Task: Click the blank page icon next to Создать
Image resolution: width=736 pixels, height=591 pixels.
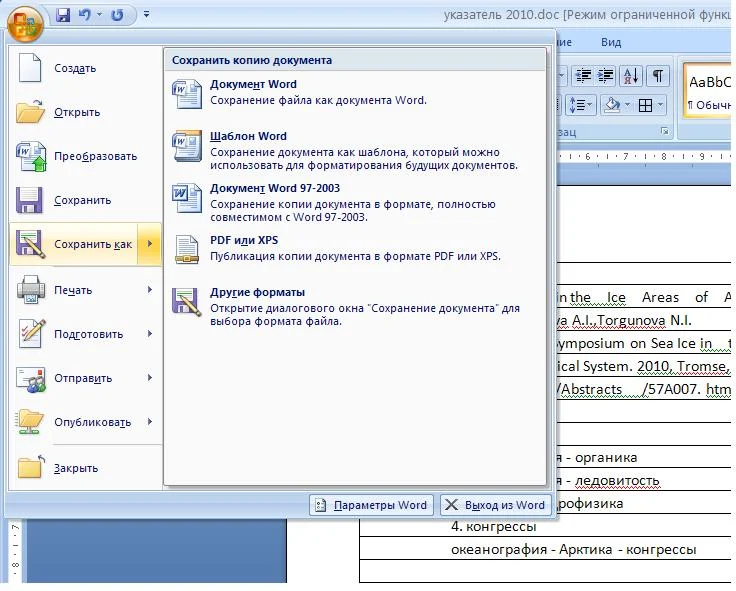Action: (30, 68)
